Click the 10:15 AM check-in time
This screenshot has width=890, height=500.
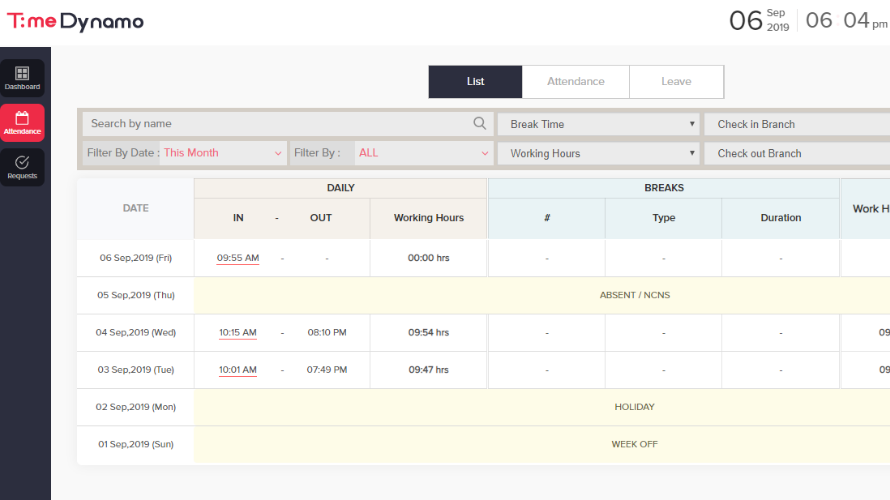(x=238, y=333)
